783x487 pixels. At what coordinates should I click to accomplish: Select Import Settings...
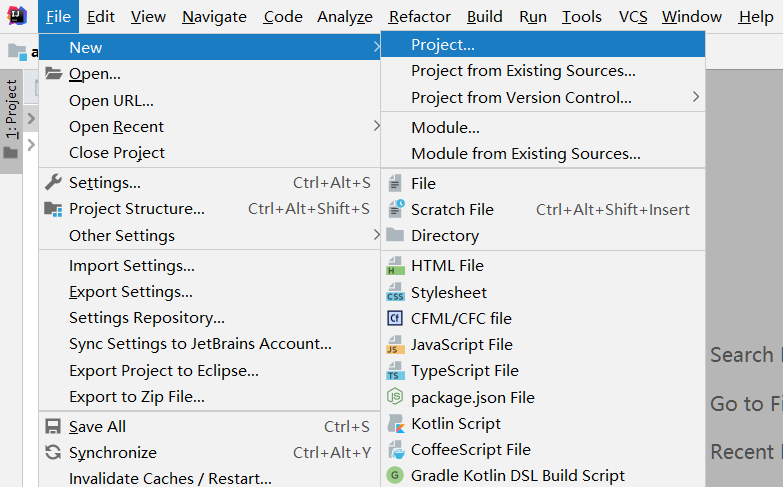(x=210, y=266)
